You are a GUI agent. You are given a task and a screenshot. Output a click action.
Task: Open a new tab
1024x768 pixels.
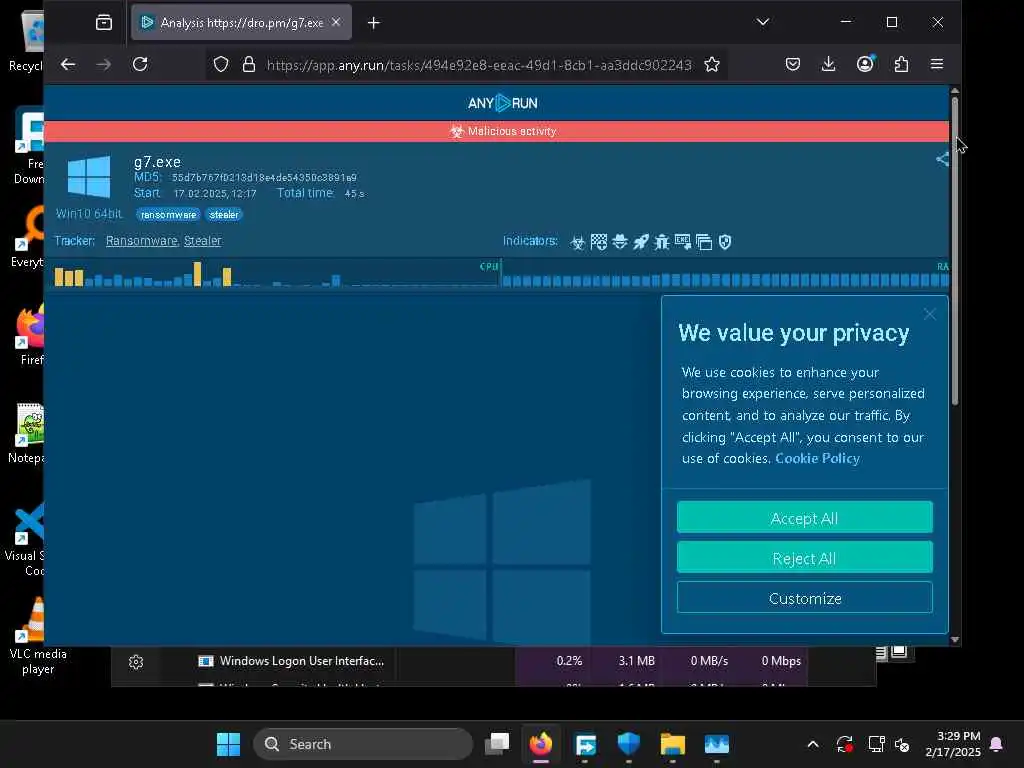[374, 23]
